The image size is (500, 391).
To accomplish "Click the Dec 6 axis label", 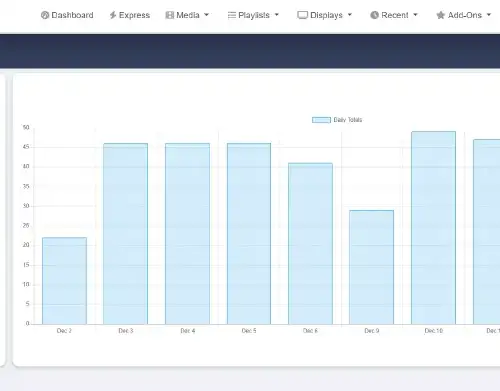I will point(310,331).
